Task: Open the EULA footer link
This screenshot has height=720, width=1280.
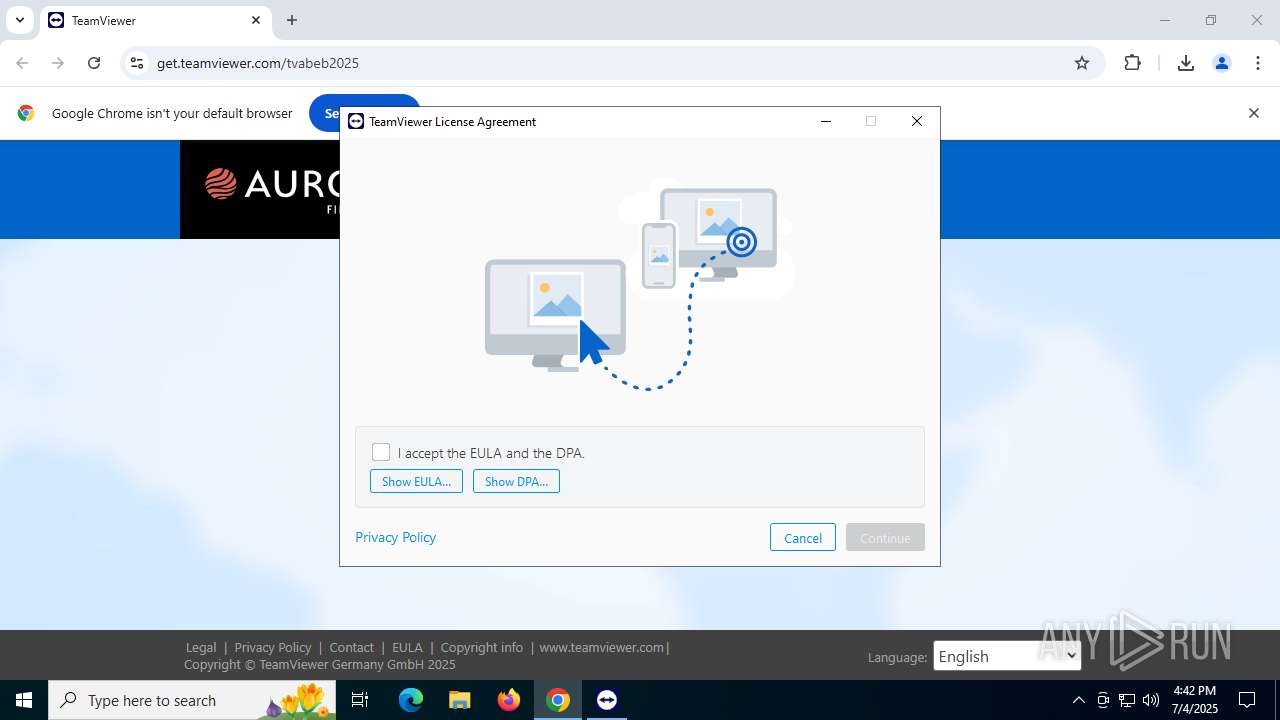Action: [407, 647]
